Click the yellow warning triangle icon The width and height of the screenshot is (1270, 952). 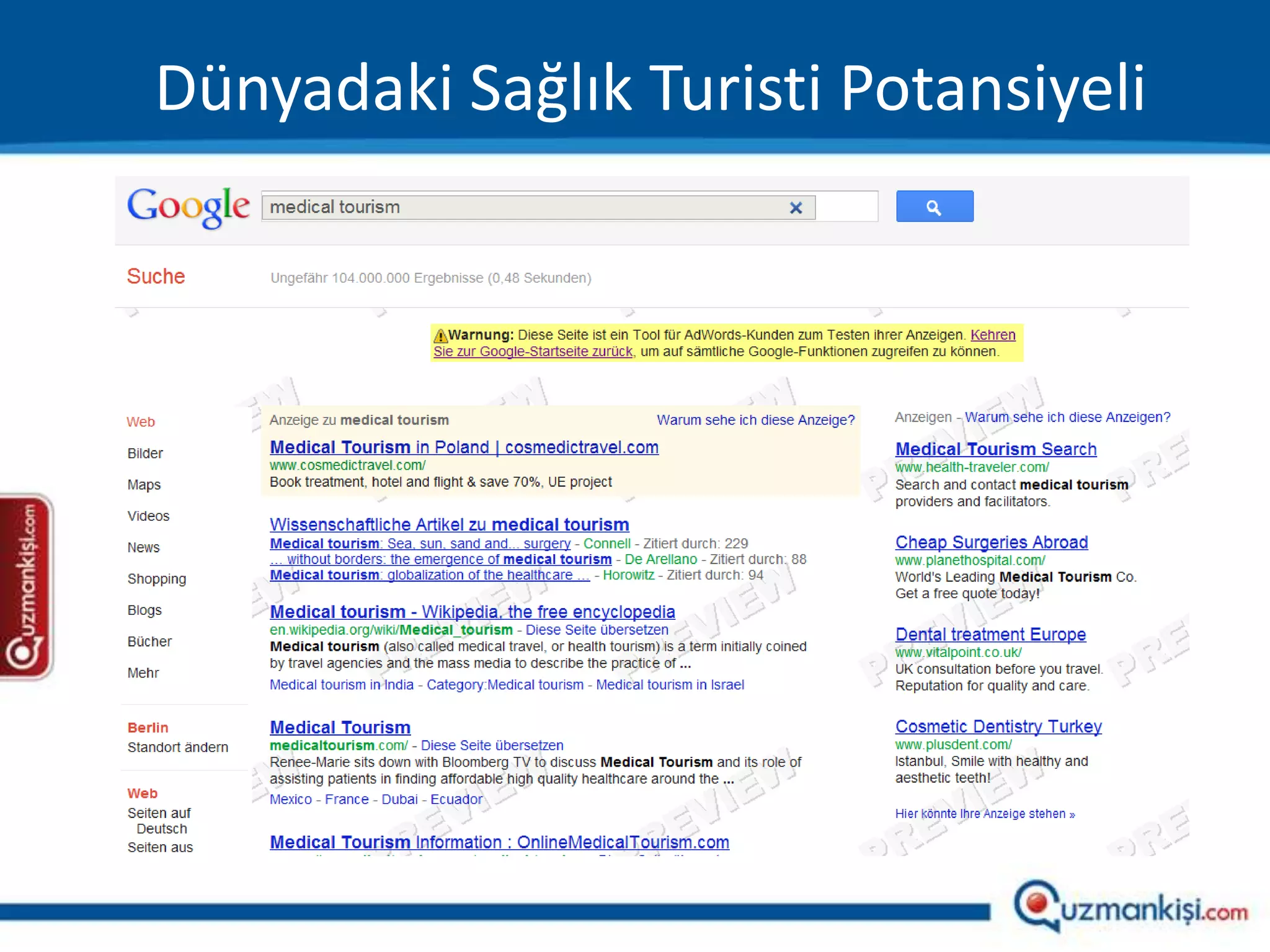coord(440,335)
